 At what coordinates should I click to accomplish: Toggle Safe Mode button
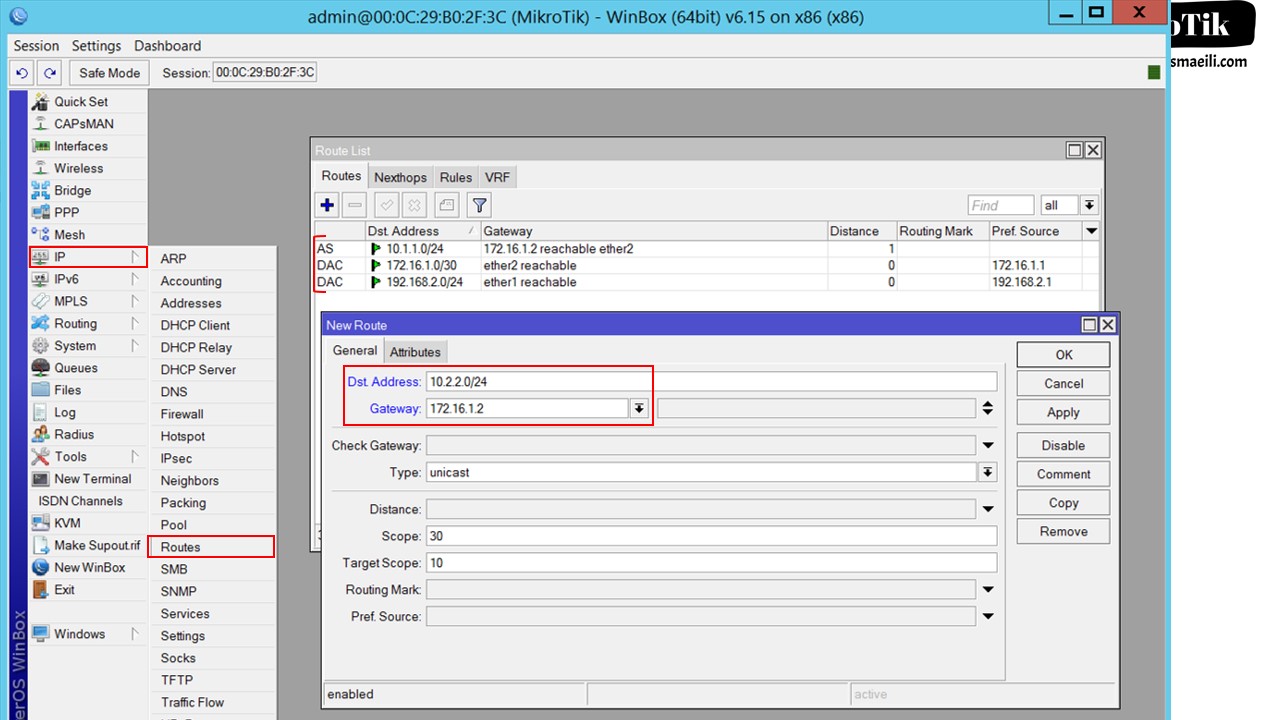click(x=110, y=73)
